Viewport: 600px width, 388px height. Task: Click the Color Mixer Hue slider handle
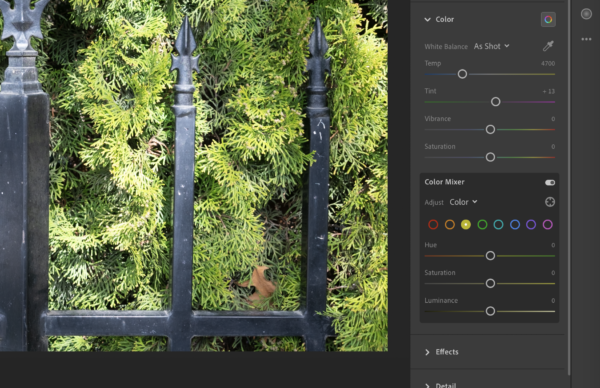pyautogui.click(x=490, y=256)
